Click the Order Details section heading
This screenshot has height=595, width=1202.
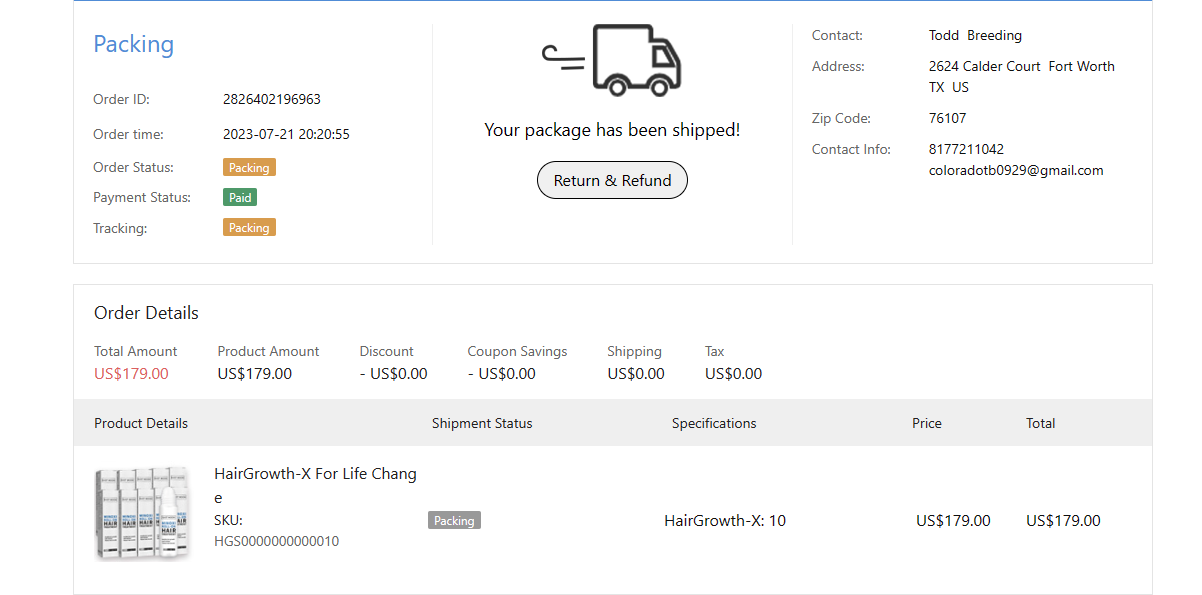146,313
